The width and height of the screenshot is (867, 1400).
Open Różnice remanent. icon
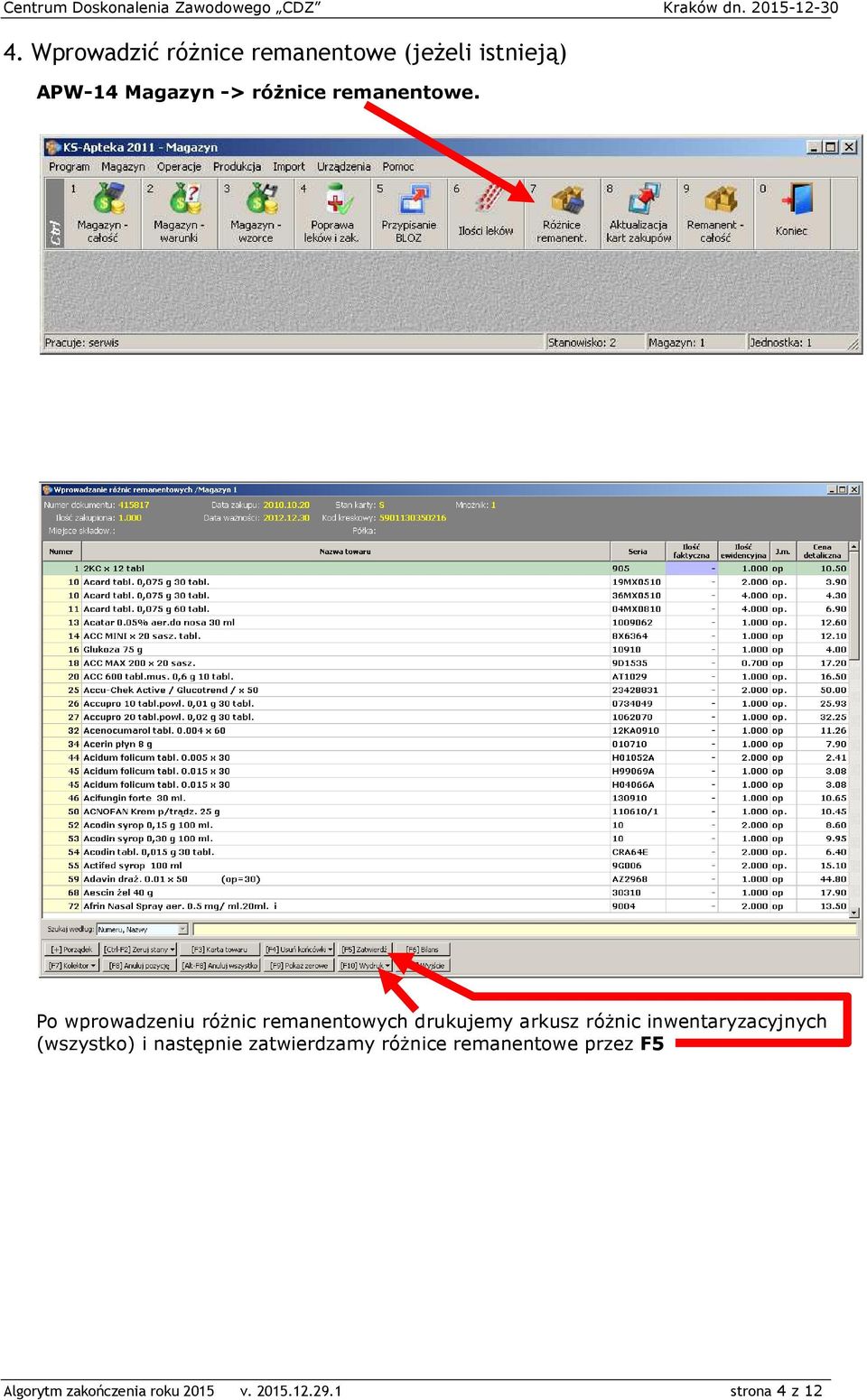pos(562,213)
